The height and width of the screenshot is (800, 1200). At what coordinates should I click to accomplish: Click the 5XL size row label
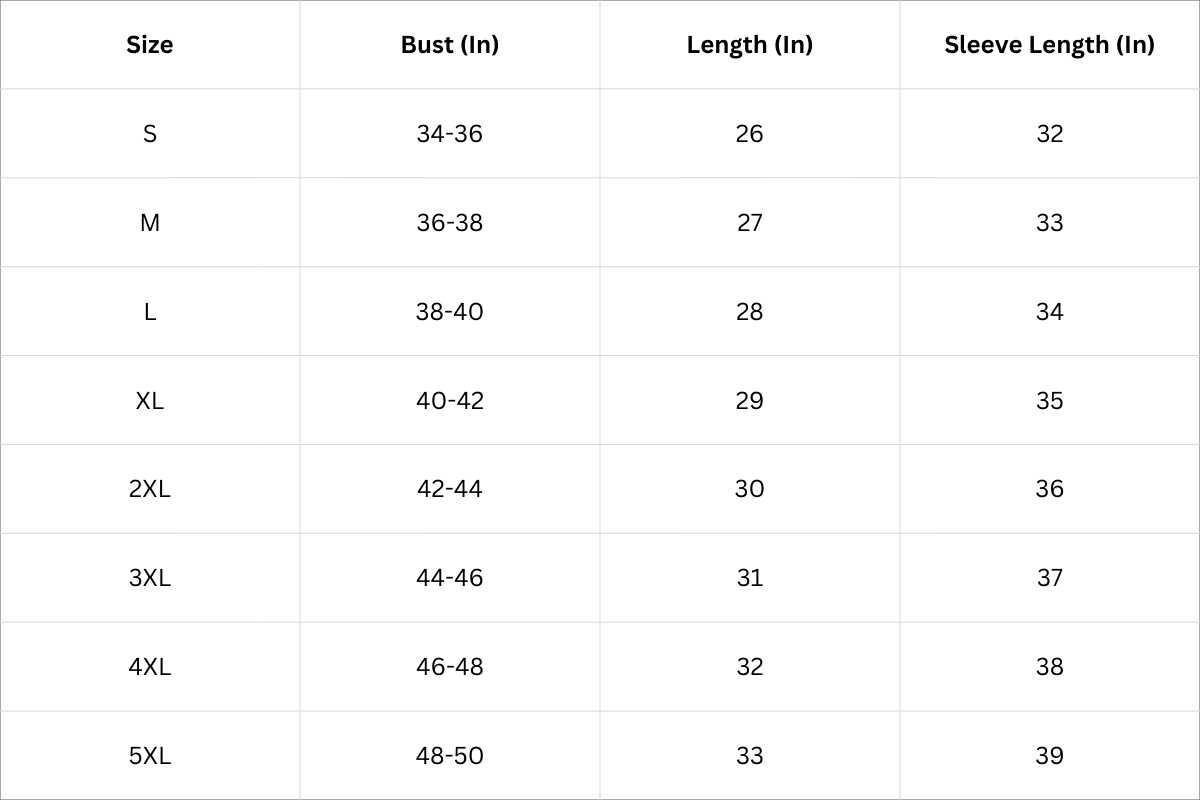coord(150,756)
